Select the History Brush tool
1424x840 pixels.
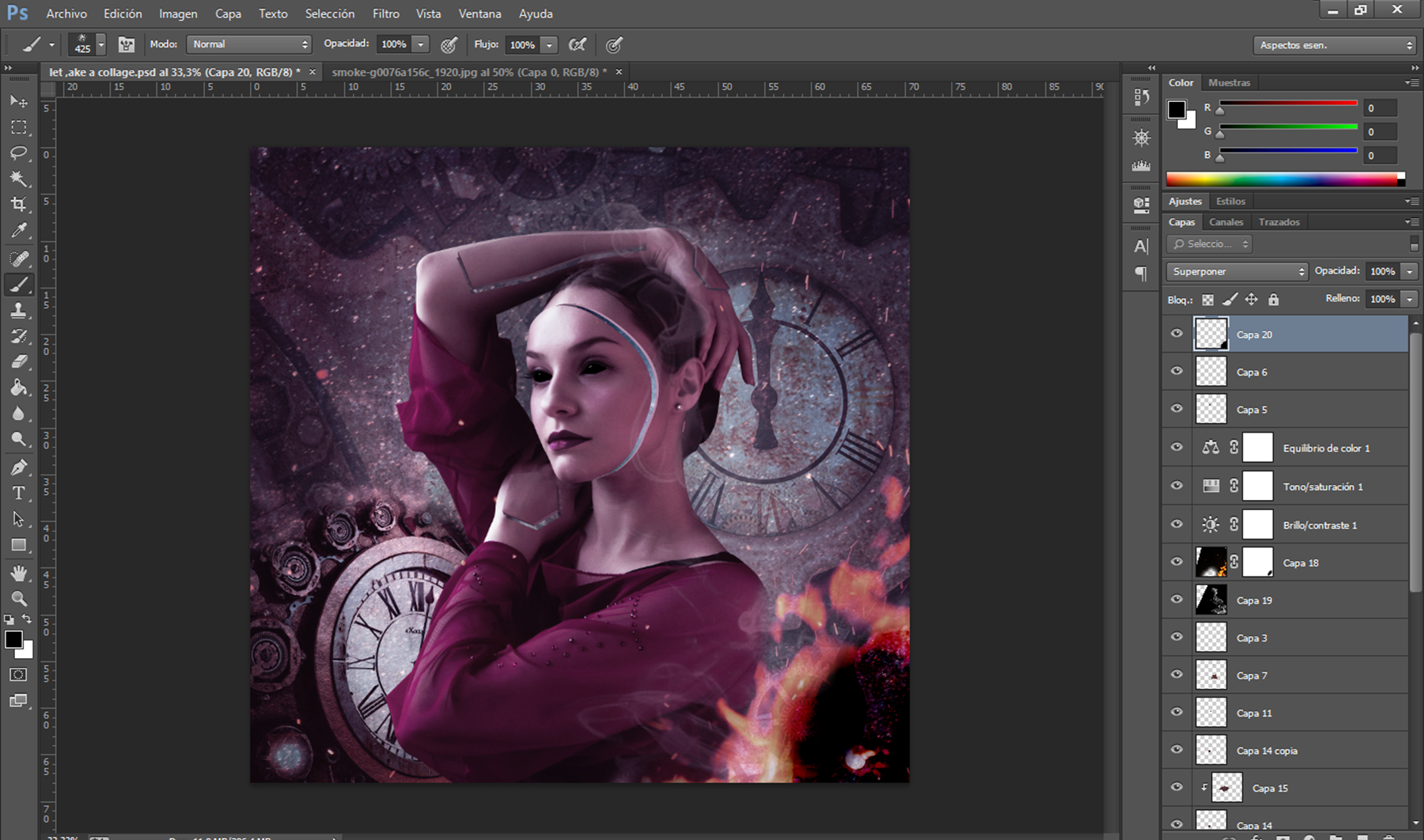(x=19, y=336)
